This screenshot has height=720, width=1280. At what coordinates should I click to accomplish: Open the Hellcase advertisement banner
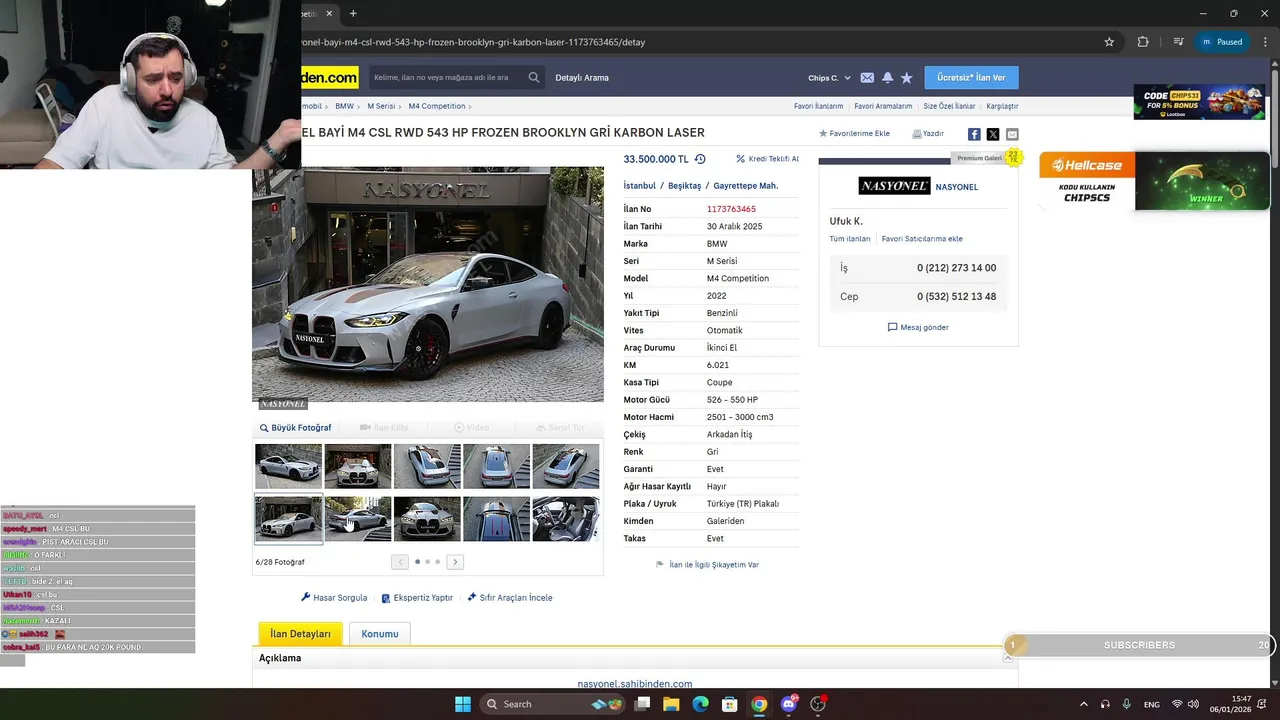pyautogui.click(x=1154, y=181)
